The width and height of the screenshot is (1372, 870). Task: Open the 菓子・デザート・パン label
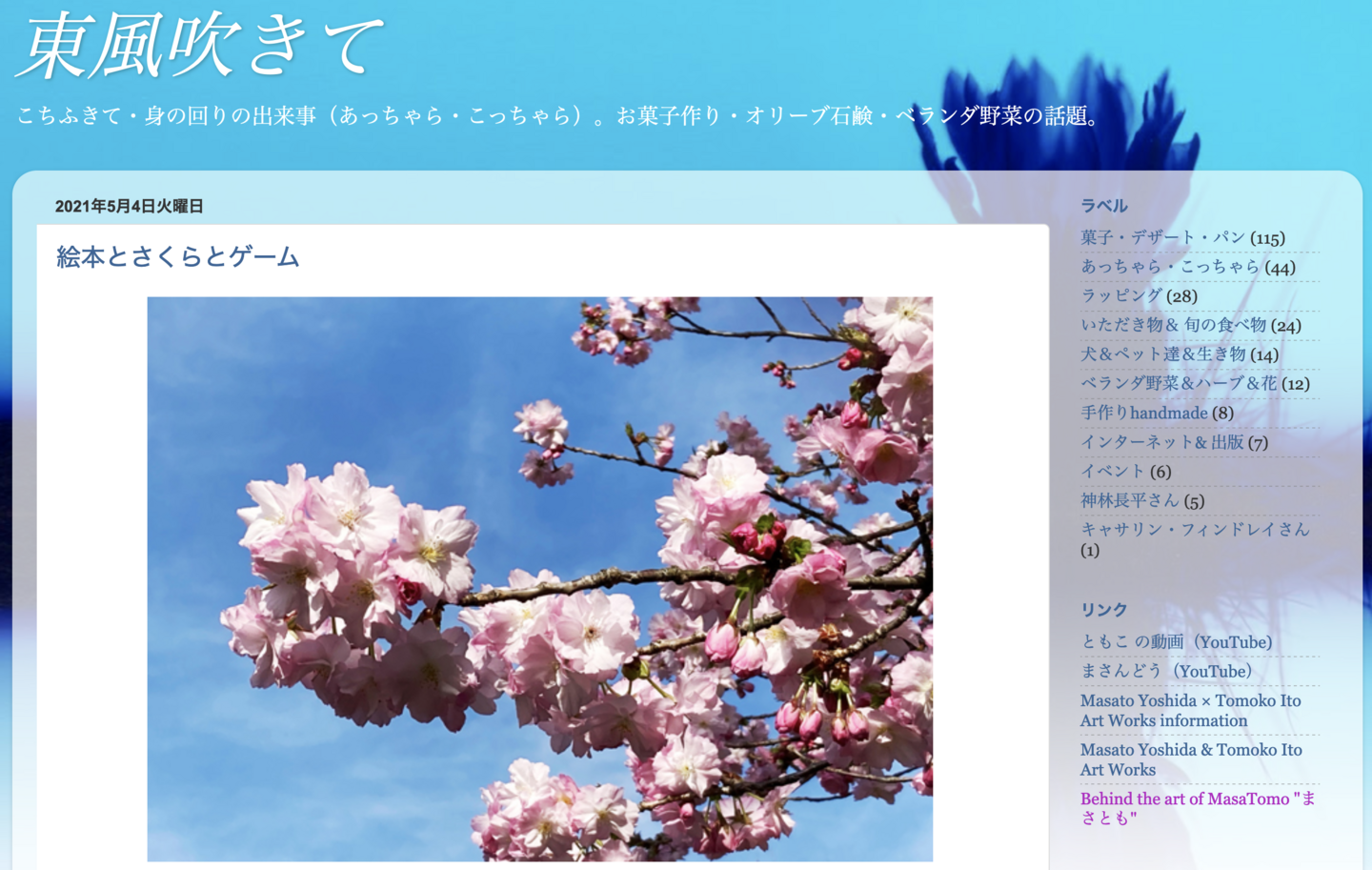pyautogui.click(x=1162, y=237)
